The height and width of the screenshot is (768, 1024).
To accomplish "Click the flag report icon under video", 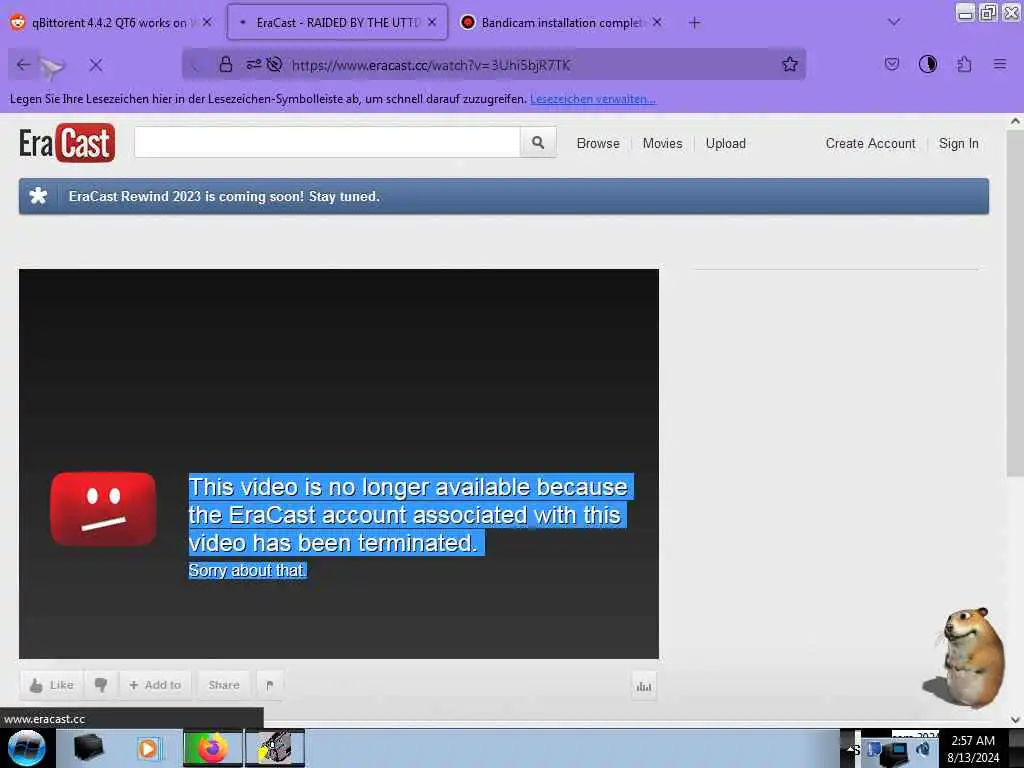I will point(270,685).
